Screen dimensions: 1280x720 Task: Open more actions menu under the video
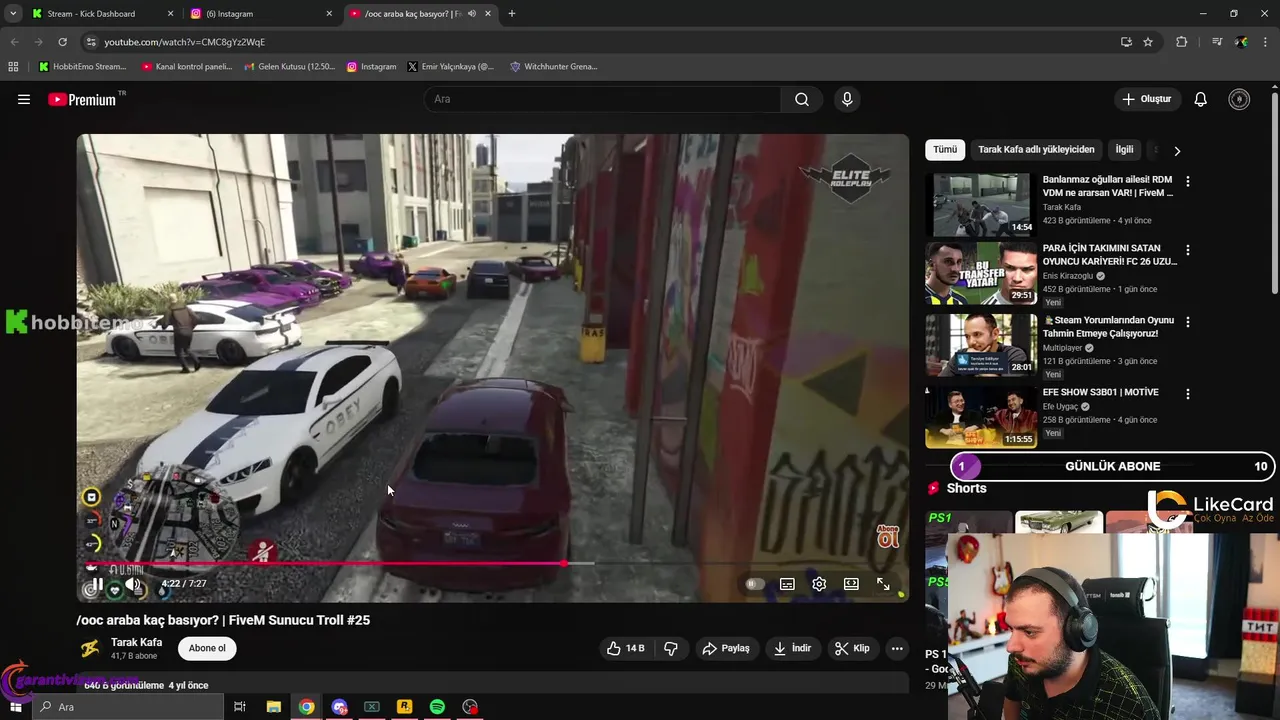click(x=897, y=648)
